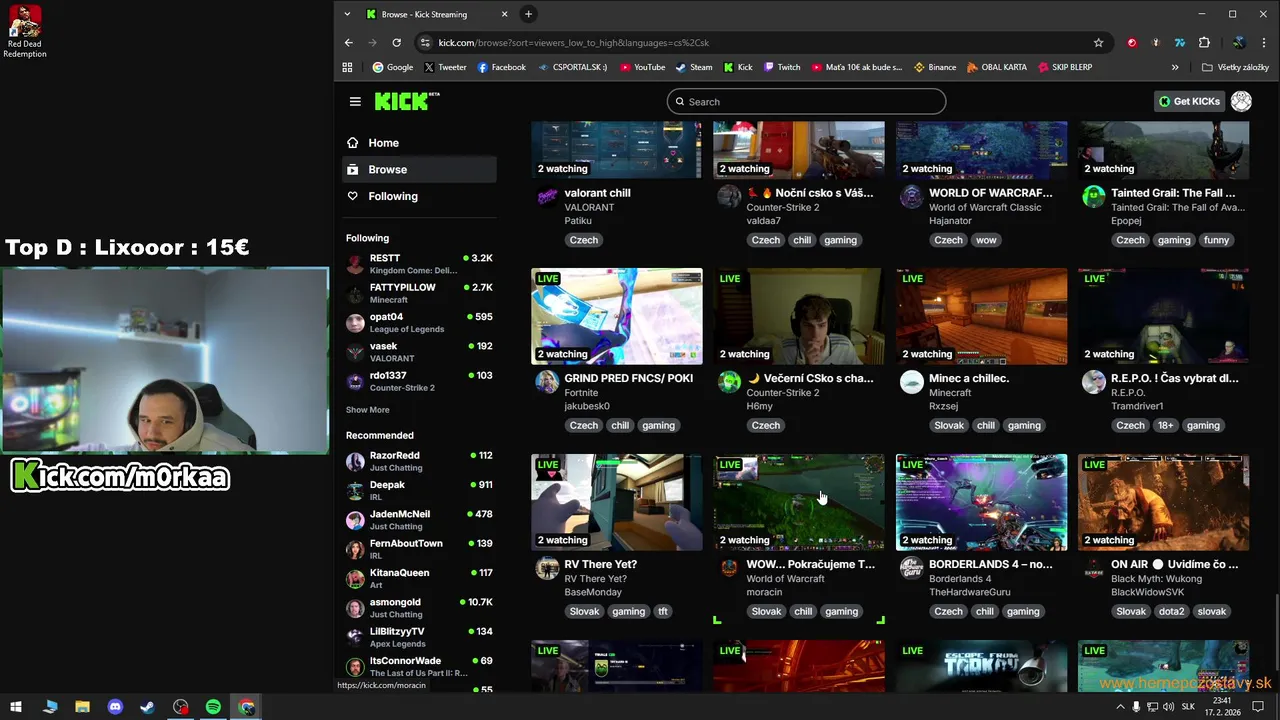Click Epopej channel avatar
Viewport: 1280px width, 720px height.
coord(1094,196)
